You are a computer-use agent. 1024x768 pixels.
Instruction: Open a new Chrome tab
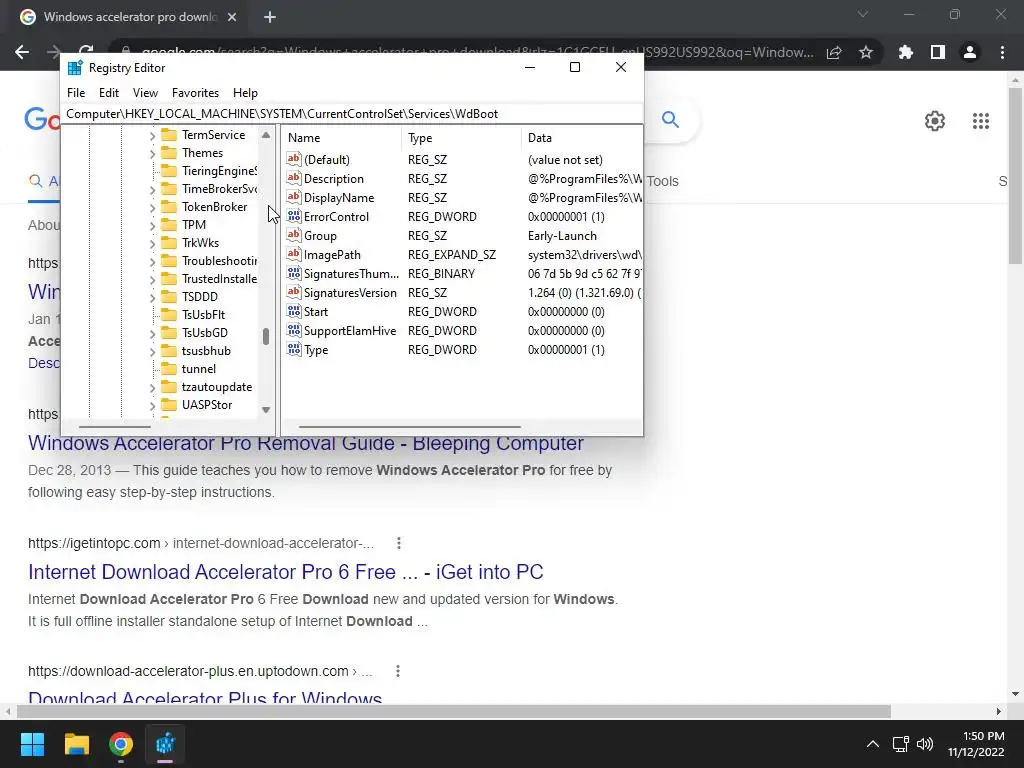[x=270, y=17]
